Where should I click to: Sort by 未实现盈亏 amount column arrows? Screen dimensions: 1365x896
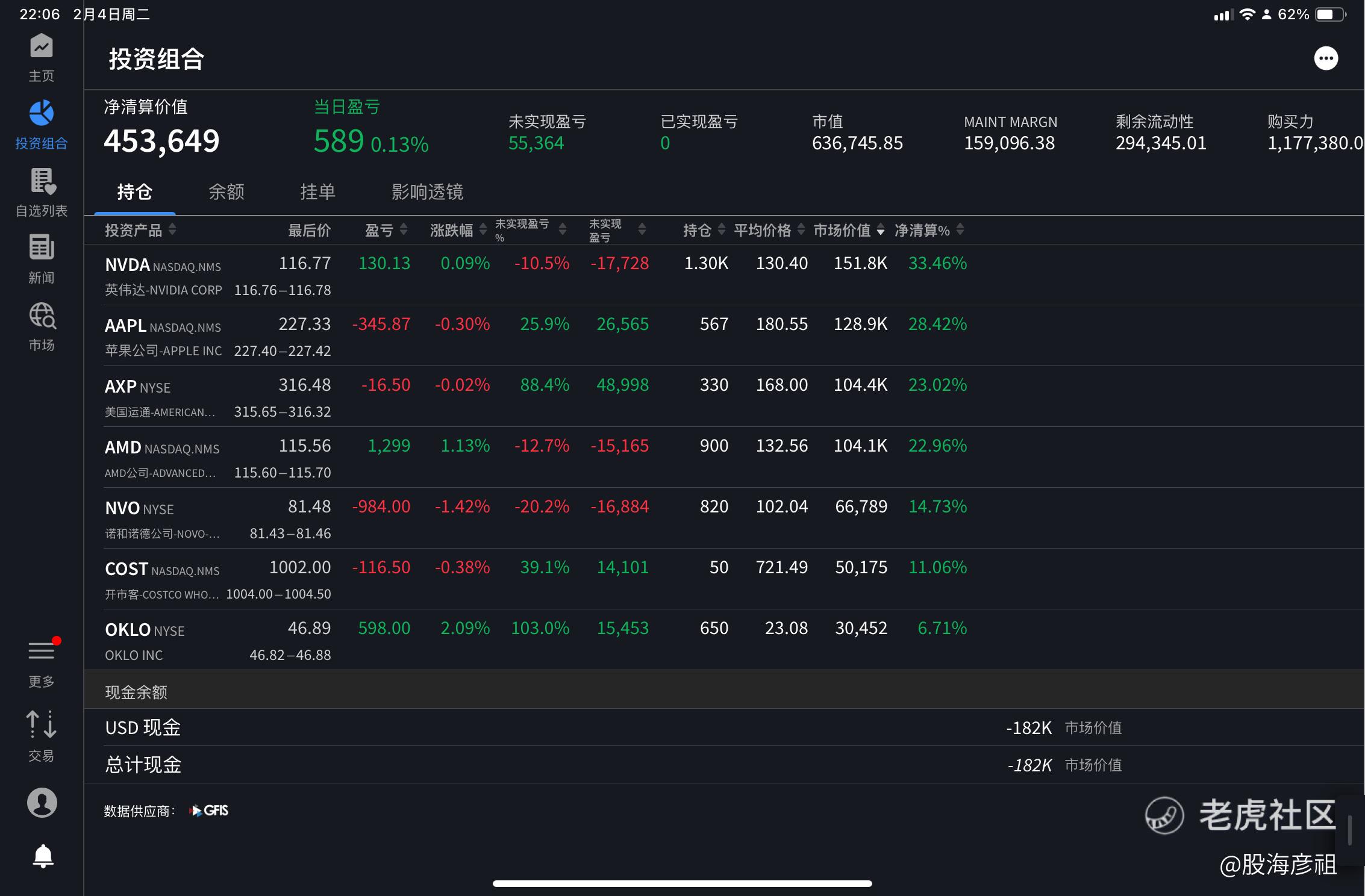(642, 229)
